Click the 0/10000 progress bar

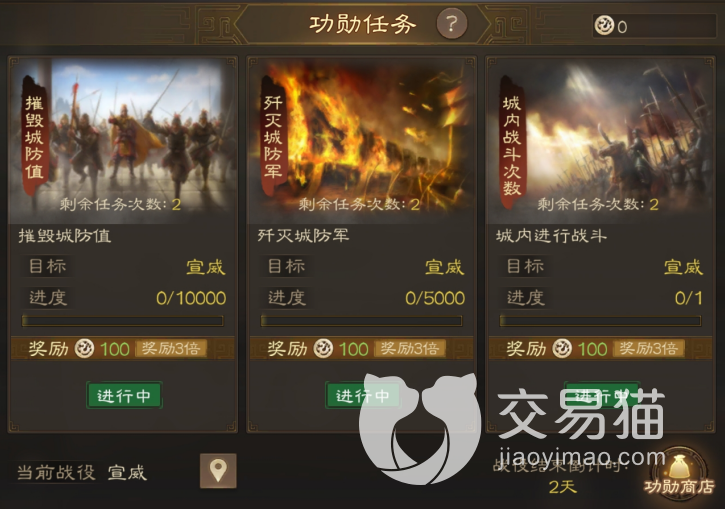(x=123, y=321)
